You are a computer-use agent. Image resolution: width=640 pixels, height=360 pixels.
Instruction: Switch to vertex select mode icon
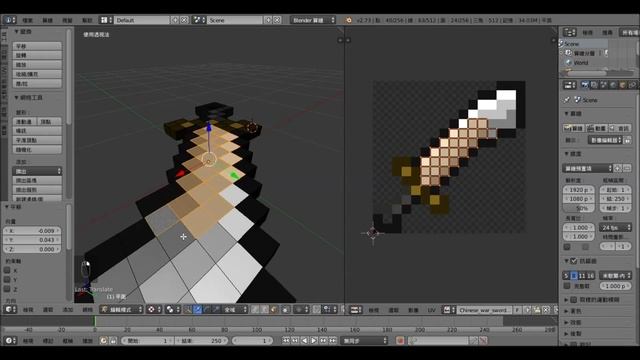pos(256,309)
